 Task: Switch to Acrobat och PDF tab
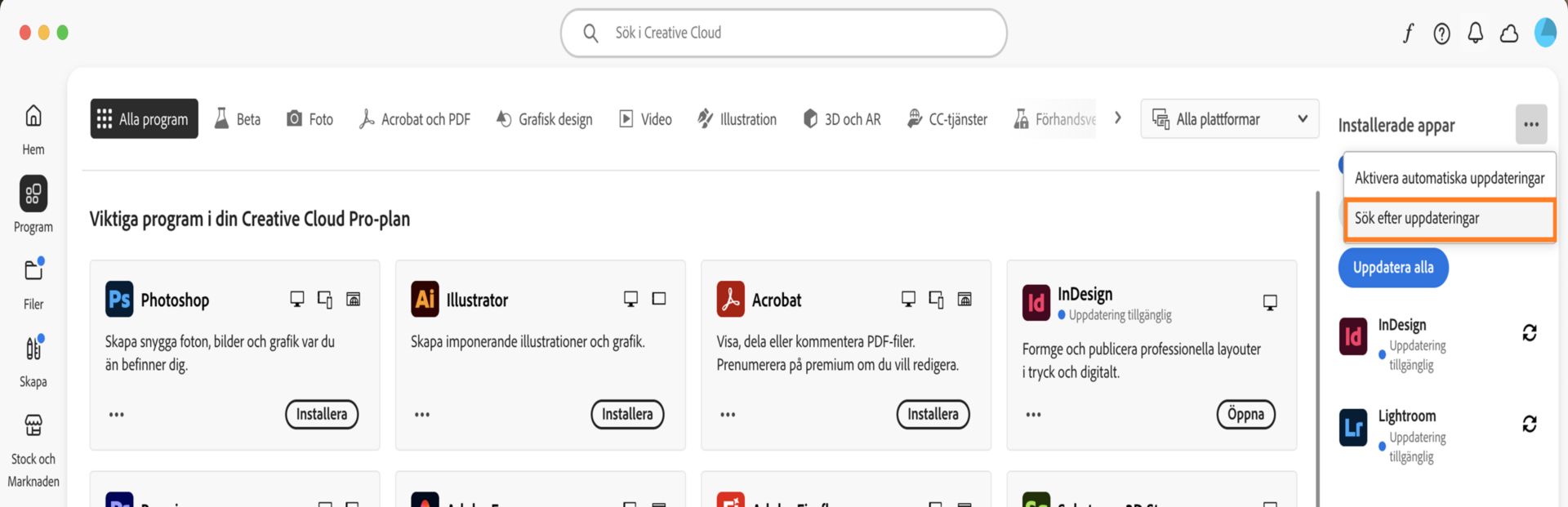pyautogui.click(x=415, y=119)
